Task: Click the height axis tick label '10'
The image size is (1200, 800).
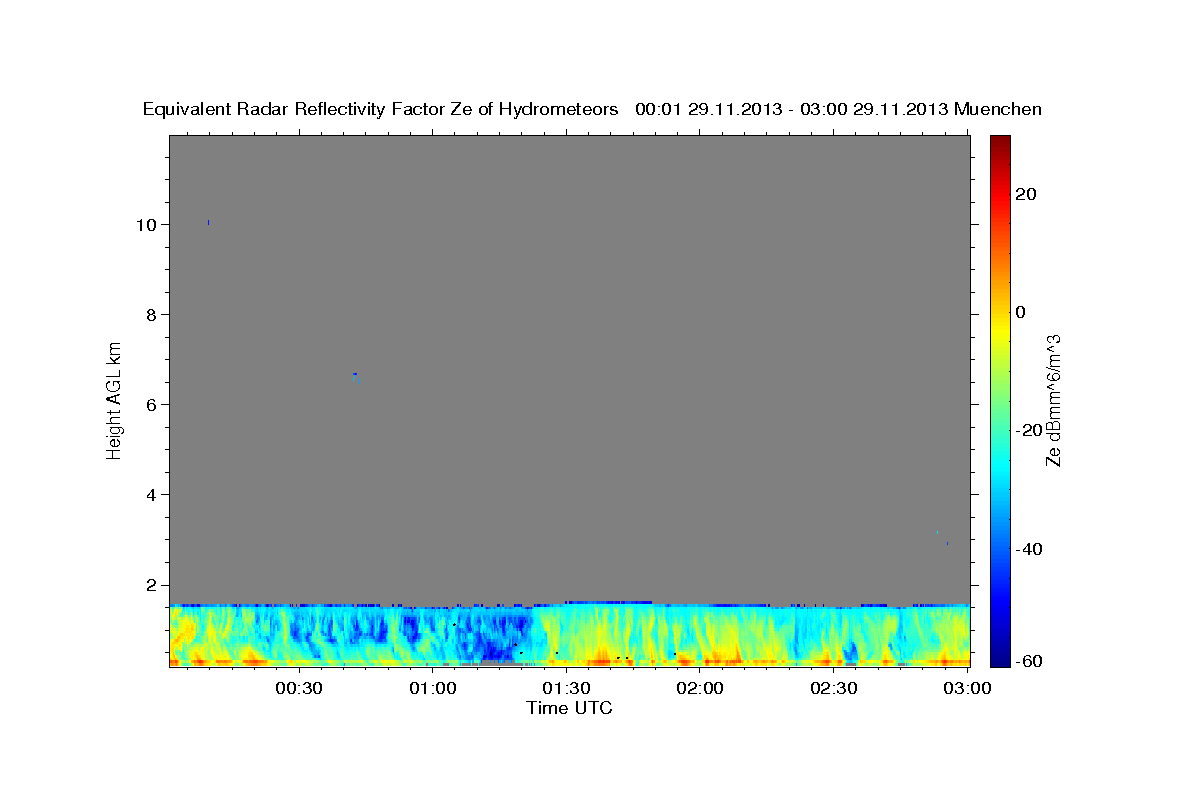Action: point(147,225)
